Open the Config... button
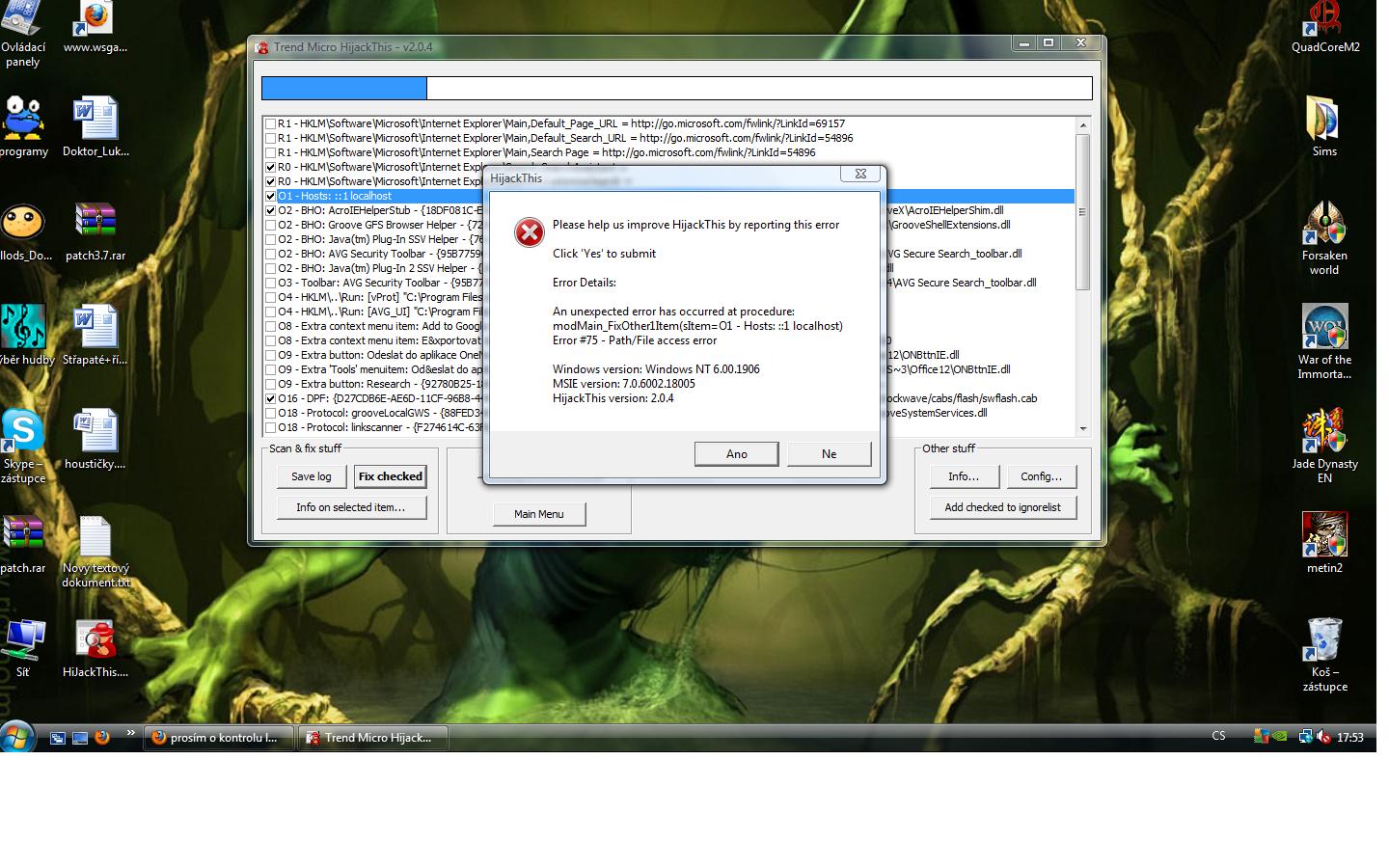 [1042, 476]
